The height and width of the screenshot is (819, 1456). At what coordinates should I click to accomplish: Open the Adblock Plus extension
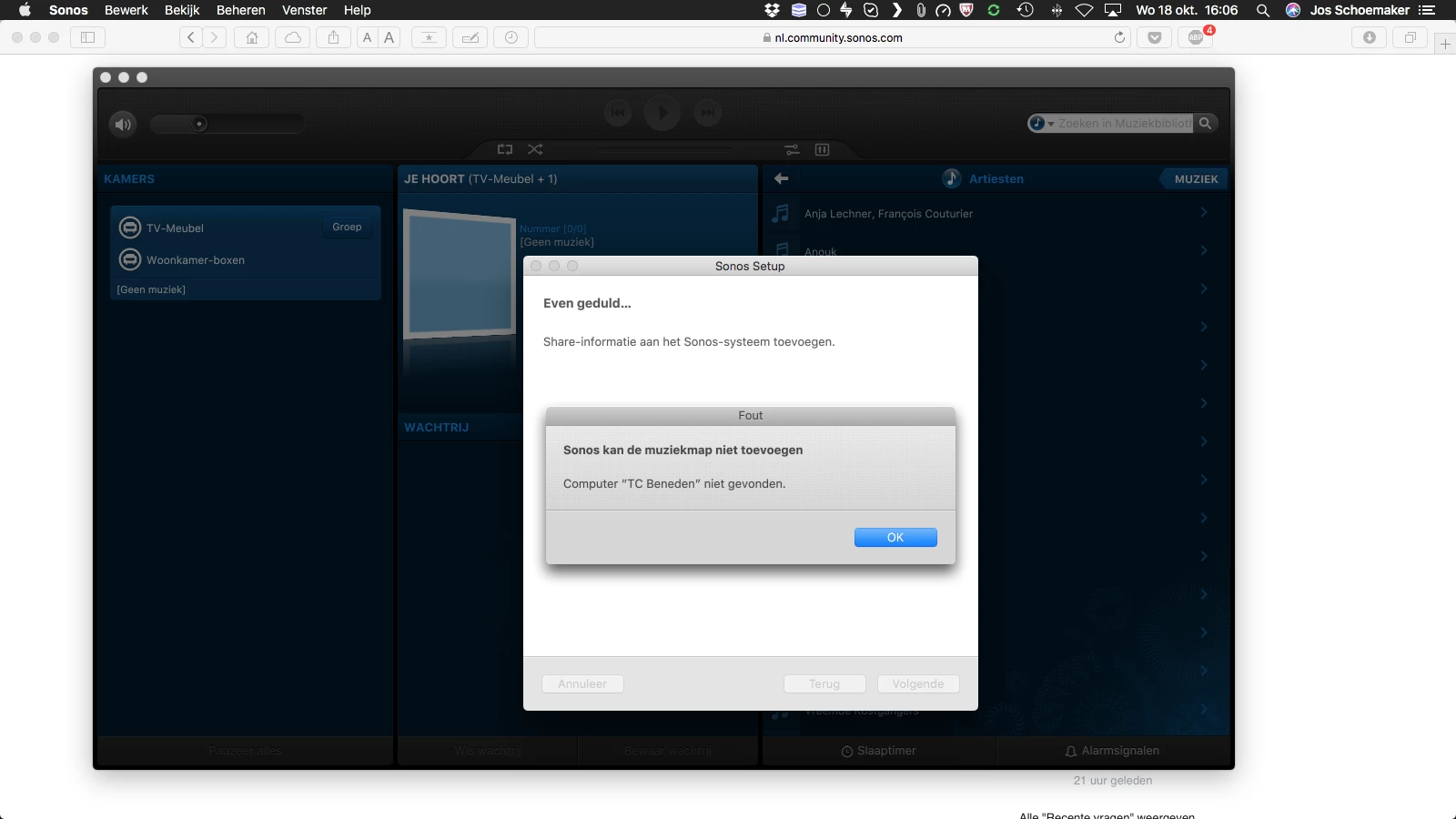click(x=1196, y=37)
